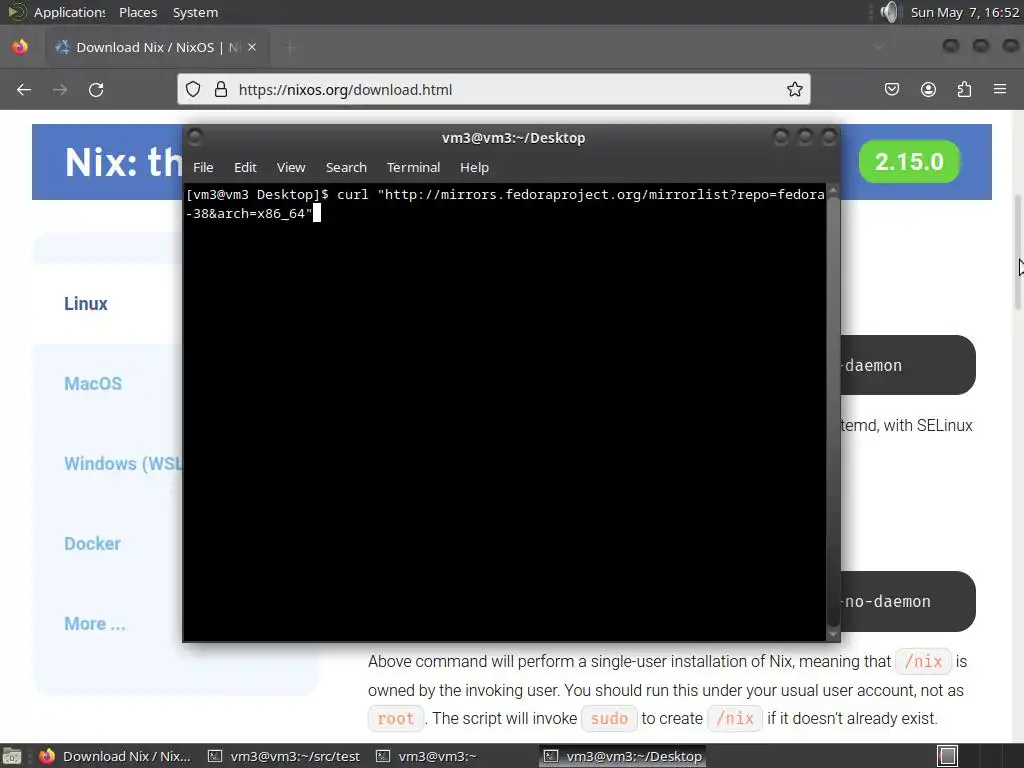Open the tracking protection shield icon
This screenshot has height=768, width=1024.
pos(193,89)
